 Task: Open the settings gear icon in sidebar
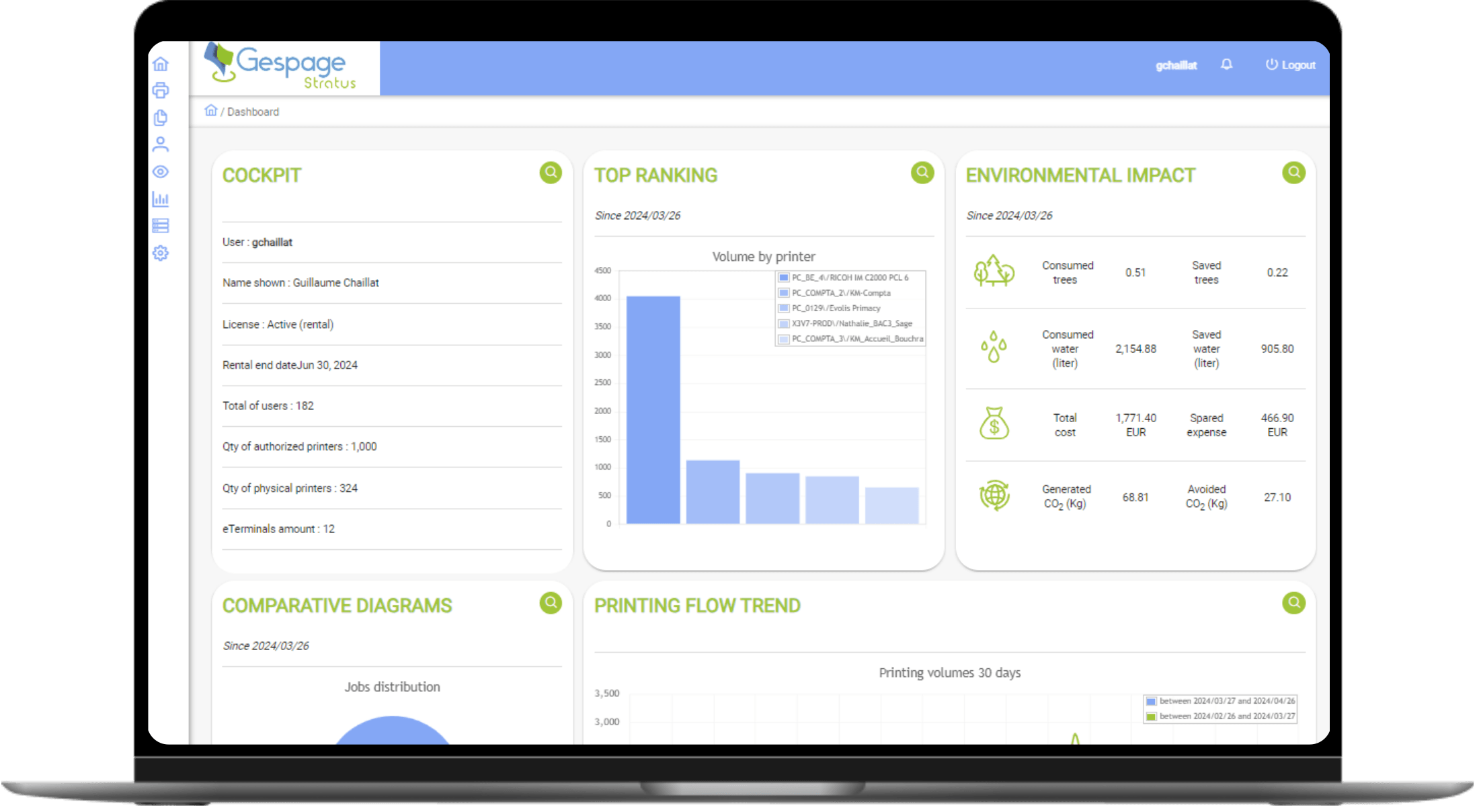click(161, 253)
